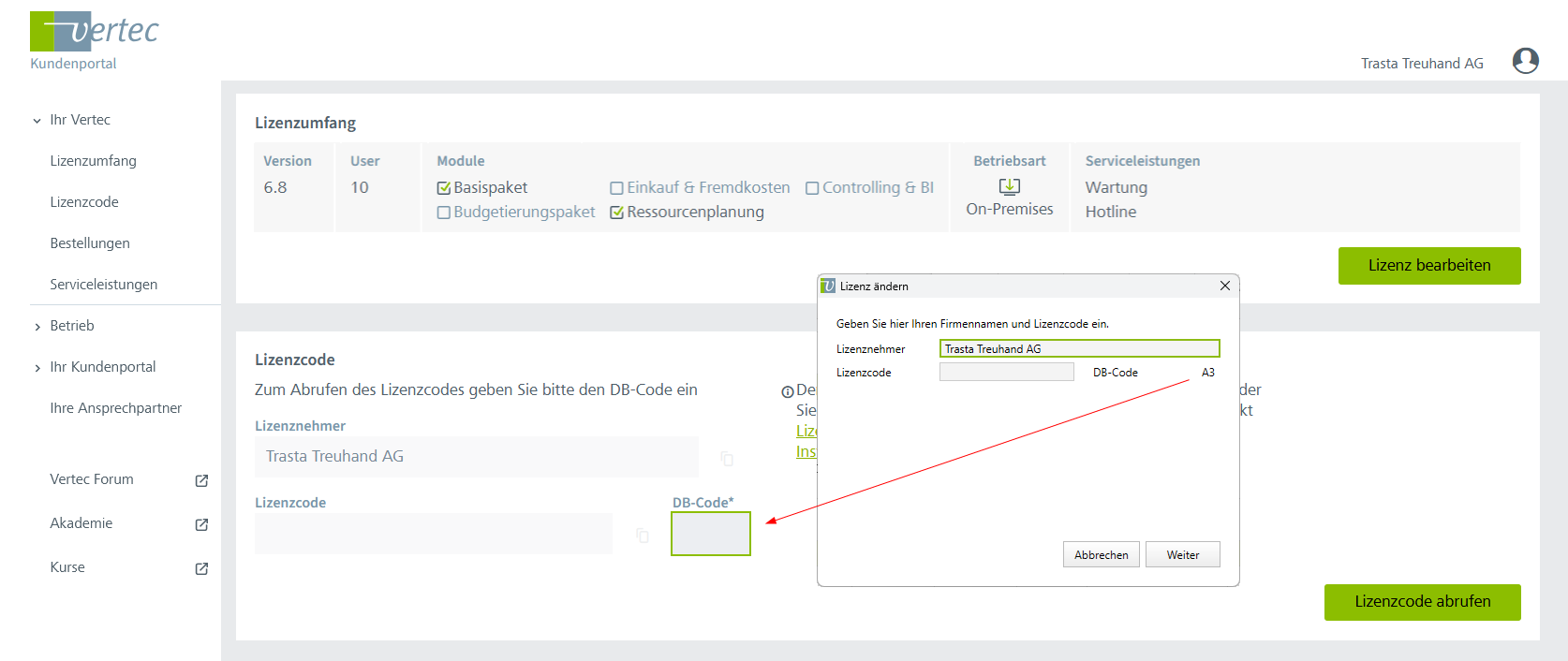
Task: Select Ihre Ansprechpartner in the sidebar
Action: coord(115,408)
